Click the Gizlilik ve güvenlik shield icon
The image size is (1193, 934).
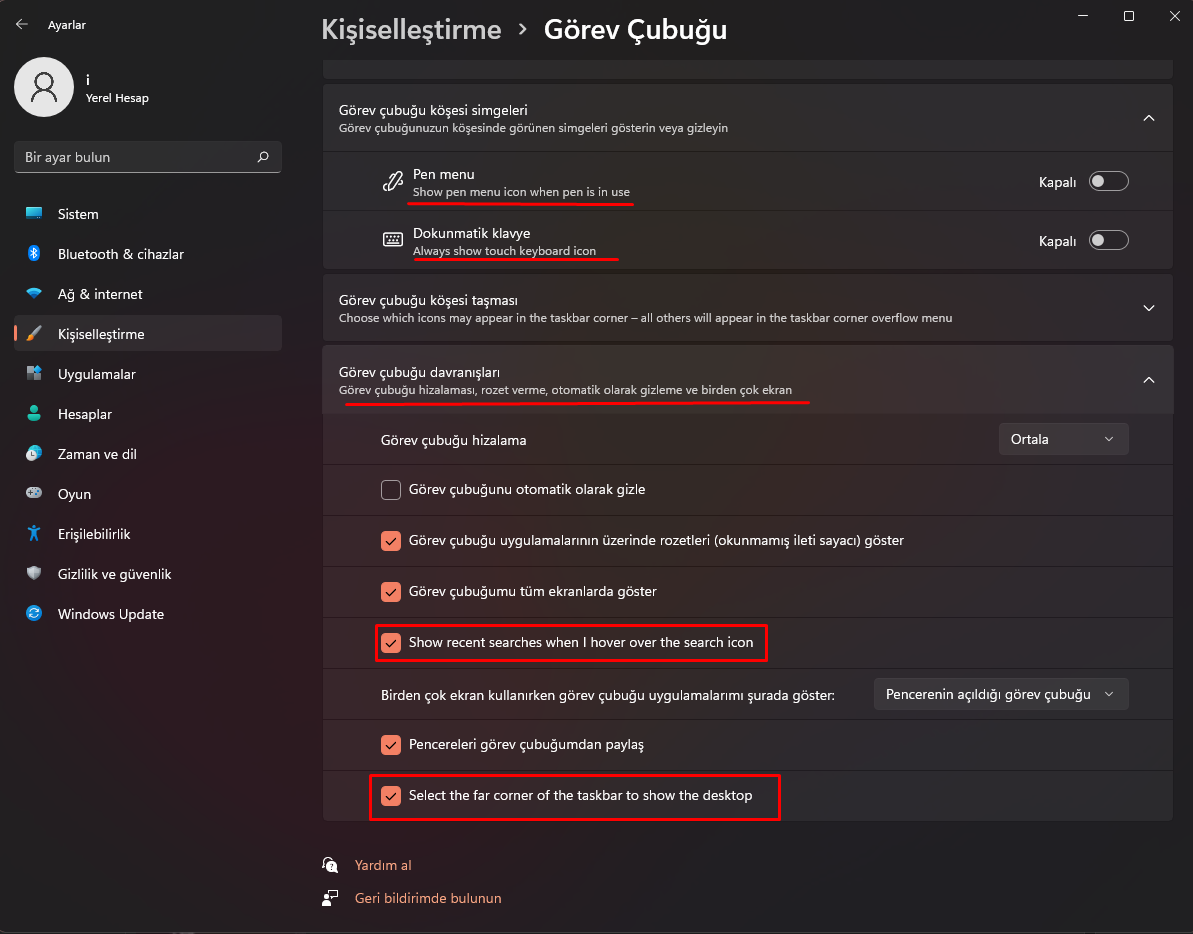click(x=34, y=574)
